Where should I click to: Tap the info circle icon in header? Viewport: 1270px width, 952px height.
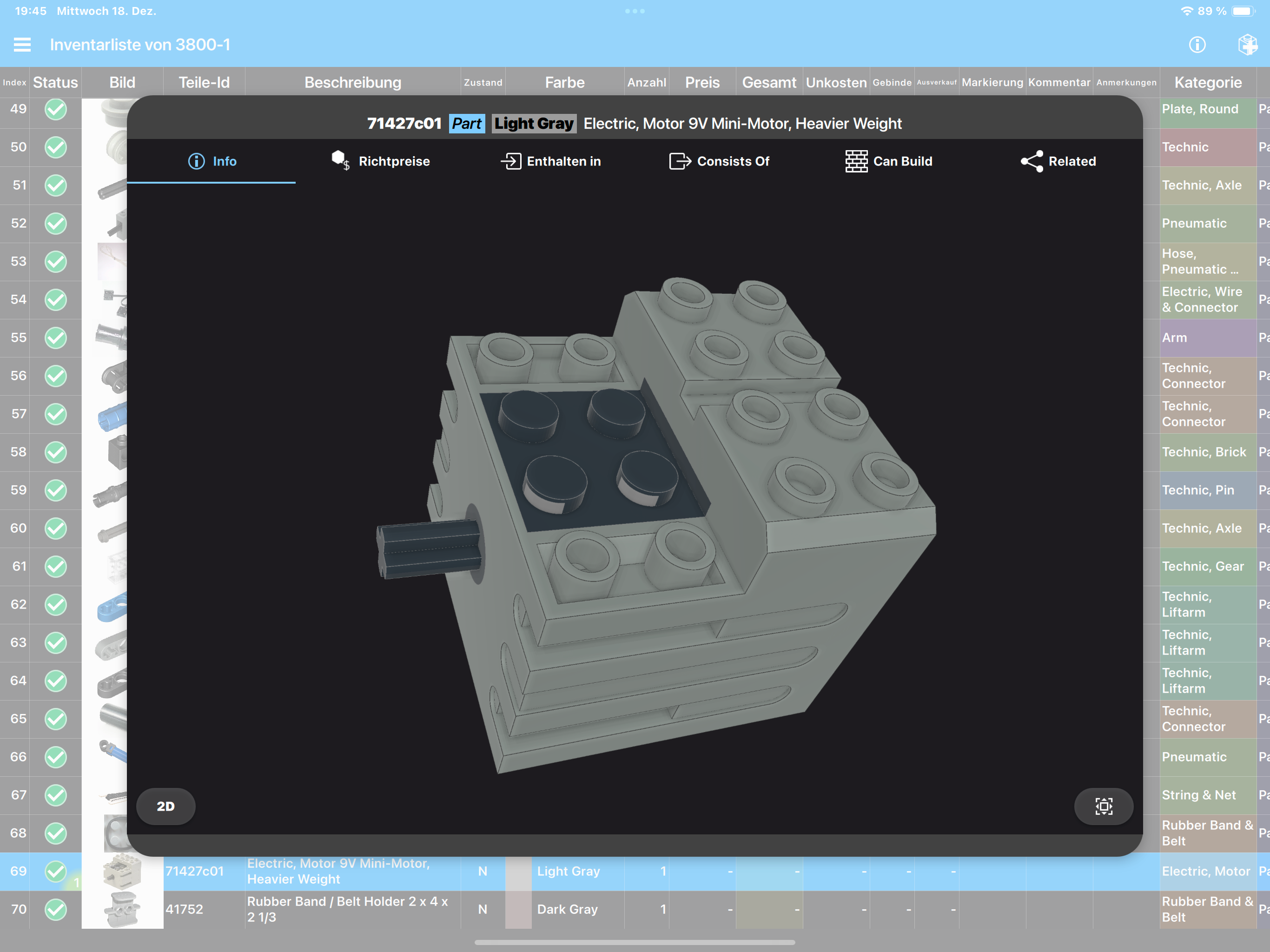(x=1197, y=45)
